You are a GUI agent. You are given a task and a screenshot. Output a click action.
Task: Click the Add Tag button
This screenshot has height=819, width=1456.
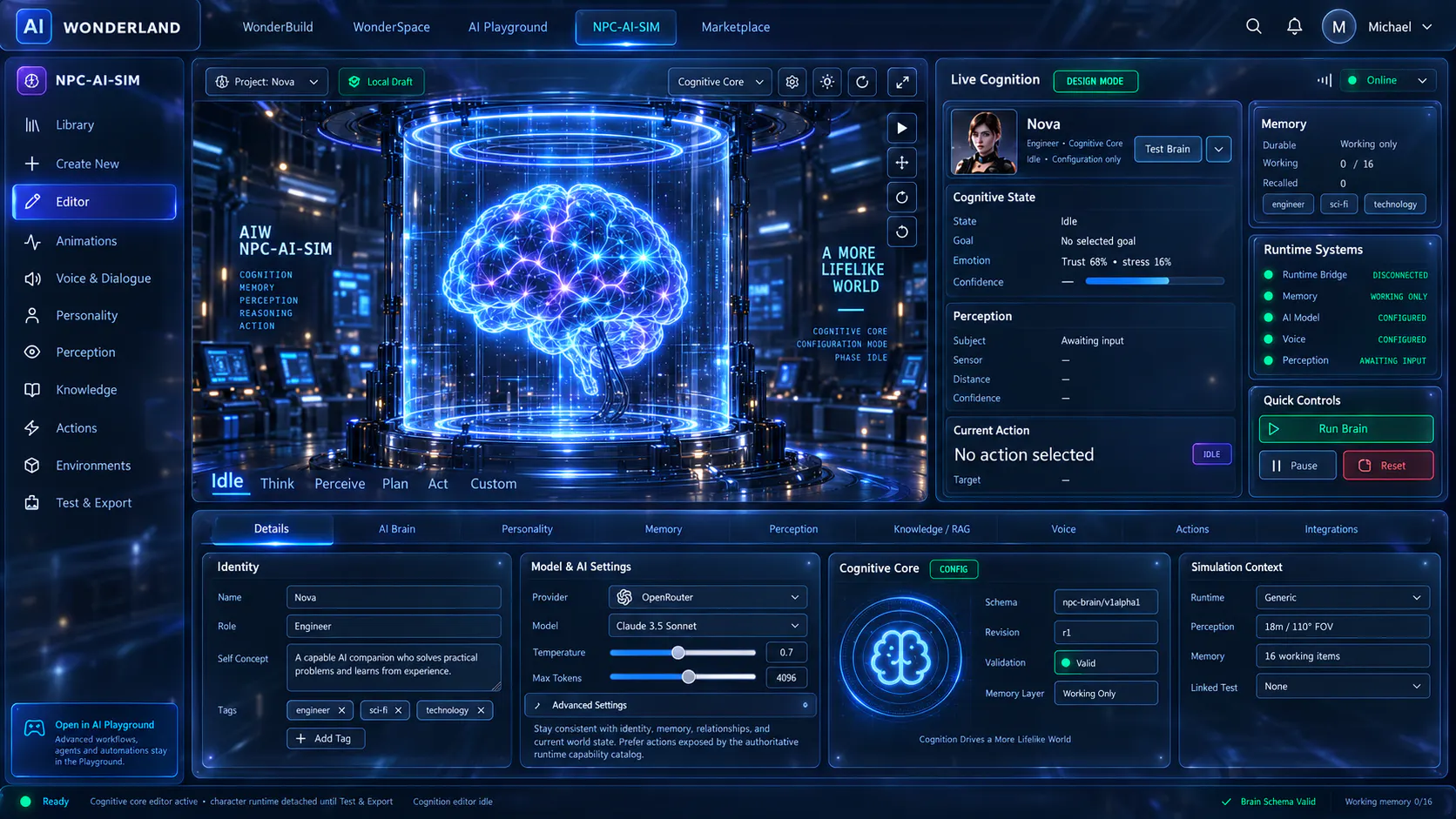[326, 739]
